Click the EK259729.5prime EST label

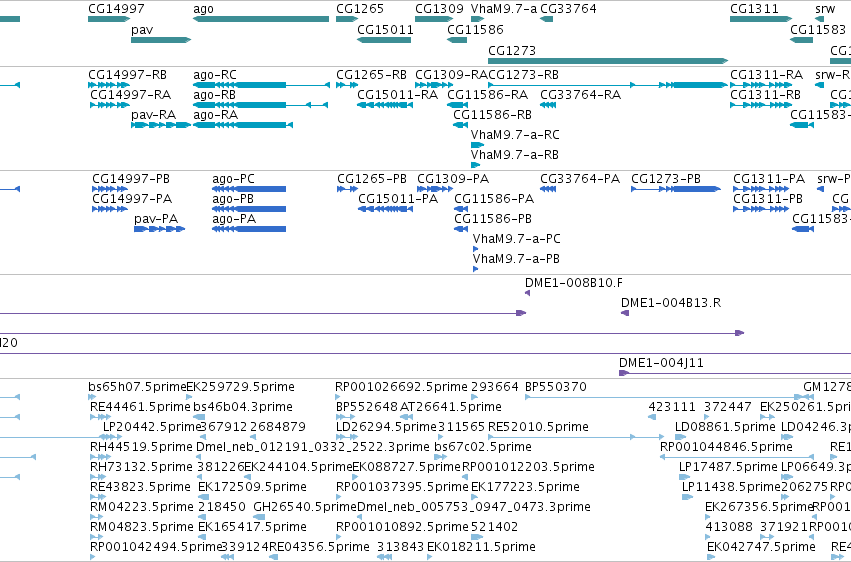pos(240,387)
